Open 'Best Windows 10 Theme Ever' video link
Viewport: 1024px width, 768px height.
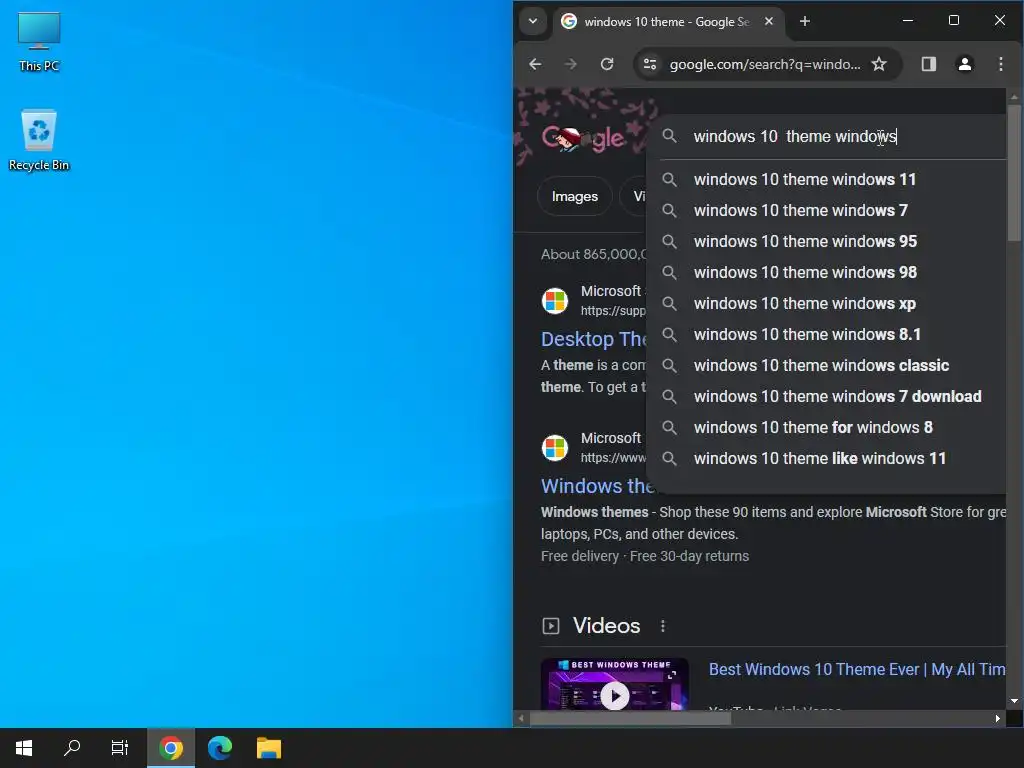[857, 669]
